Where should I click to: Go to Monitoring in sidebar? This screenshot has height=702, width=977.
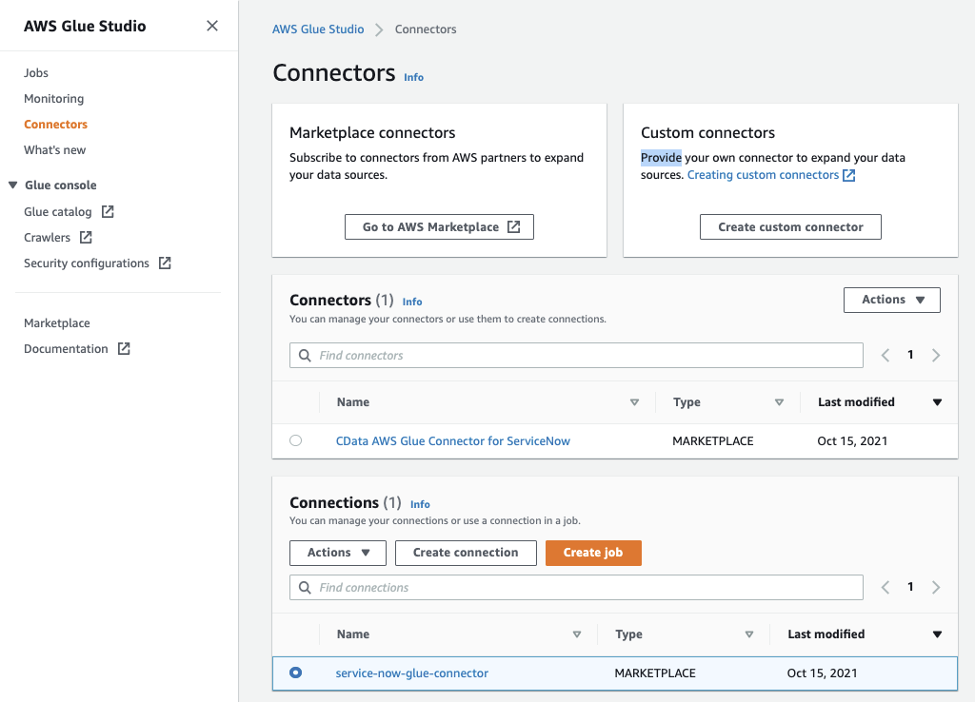pos(54,99)
